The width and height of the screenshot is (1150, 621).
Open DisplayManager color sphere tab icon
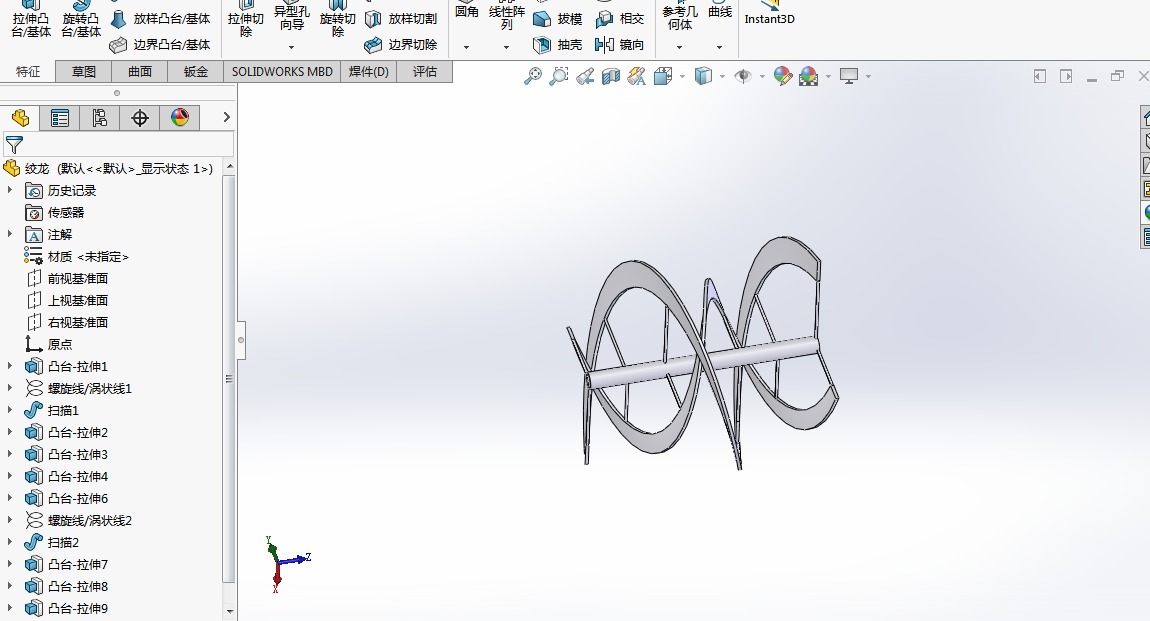pyautogui.click(x=180, y=118)
